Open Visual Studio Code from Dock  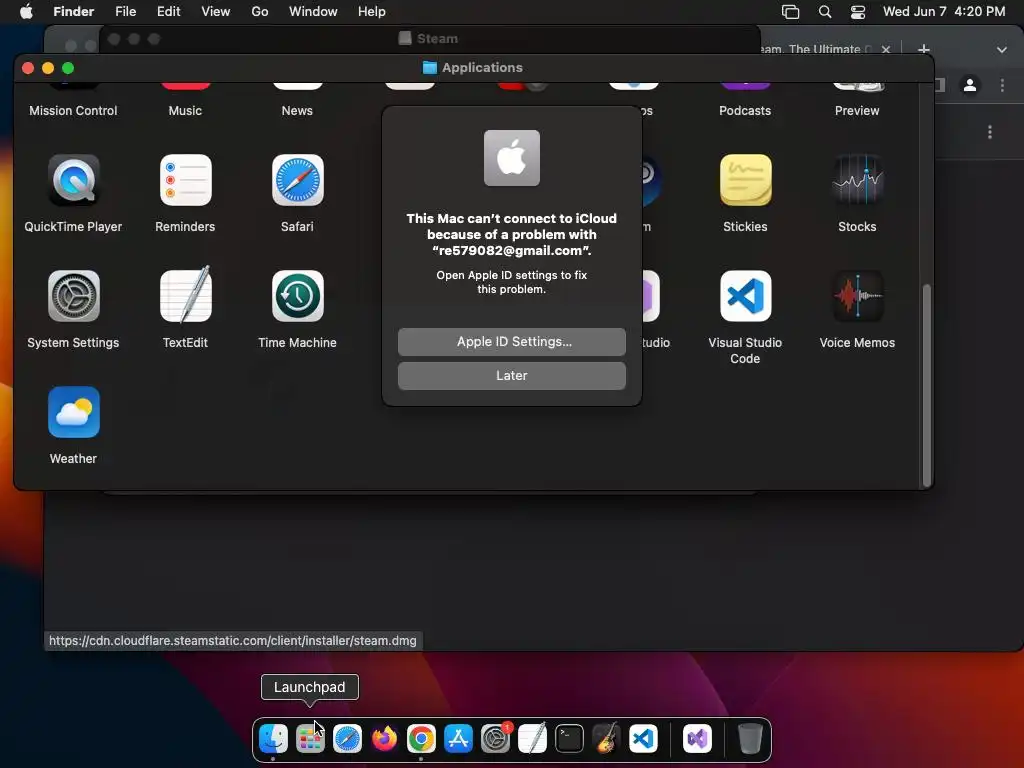coord(643,739)
